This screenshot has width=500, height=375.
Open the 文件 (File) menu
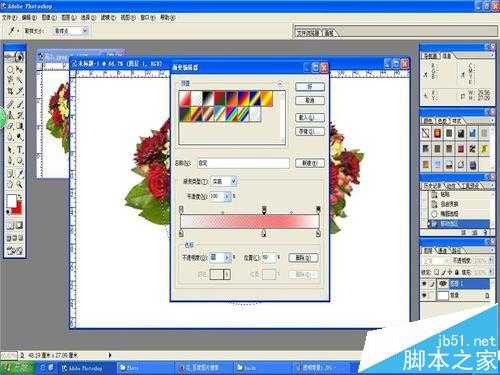click(10, 17)
